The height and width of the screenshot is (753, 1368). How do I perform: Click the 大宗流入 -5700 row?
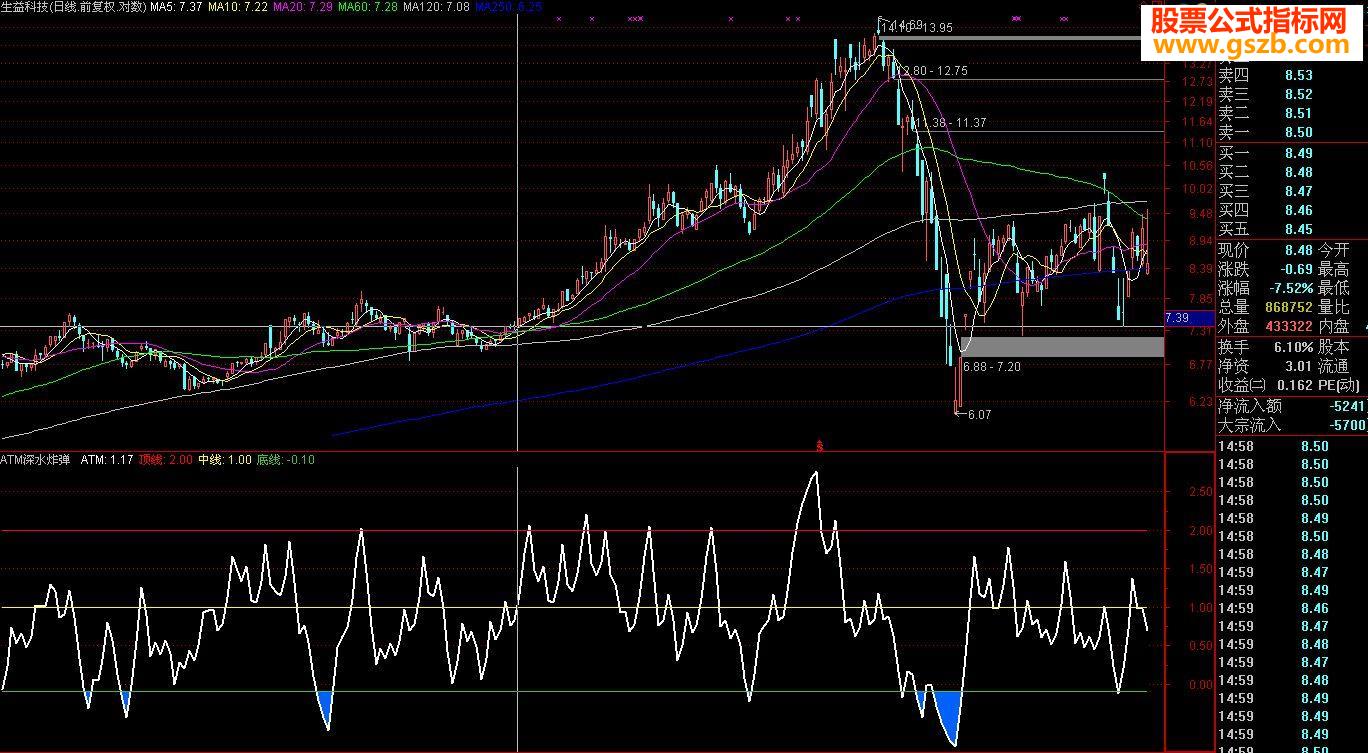[x=1291, y=425]
